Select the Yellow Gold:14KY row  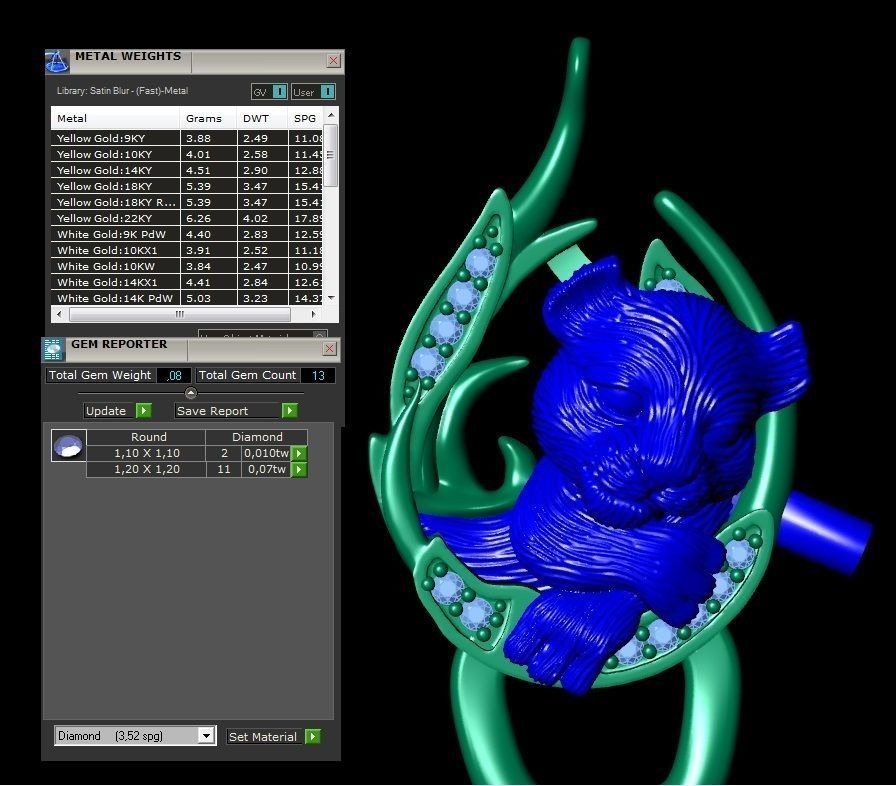187,170
